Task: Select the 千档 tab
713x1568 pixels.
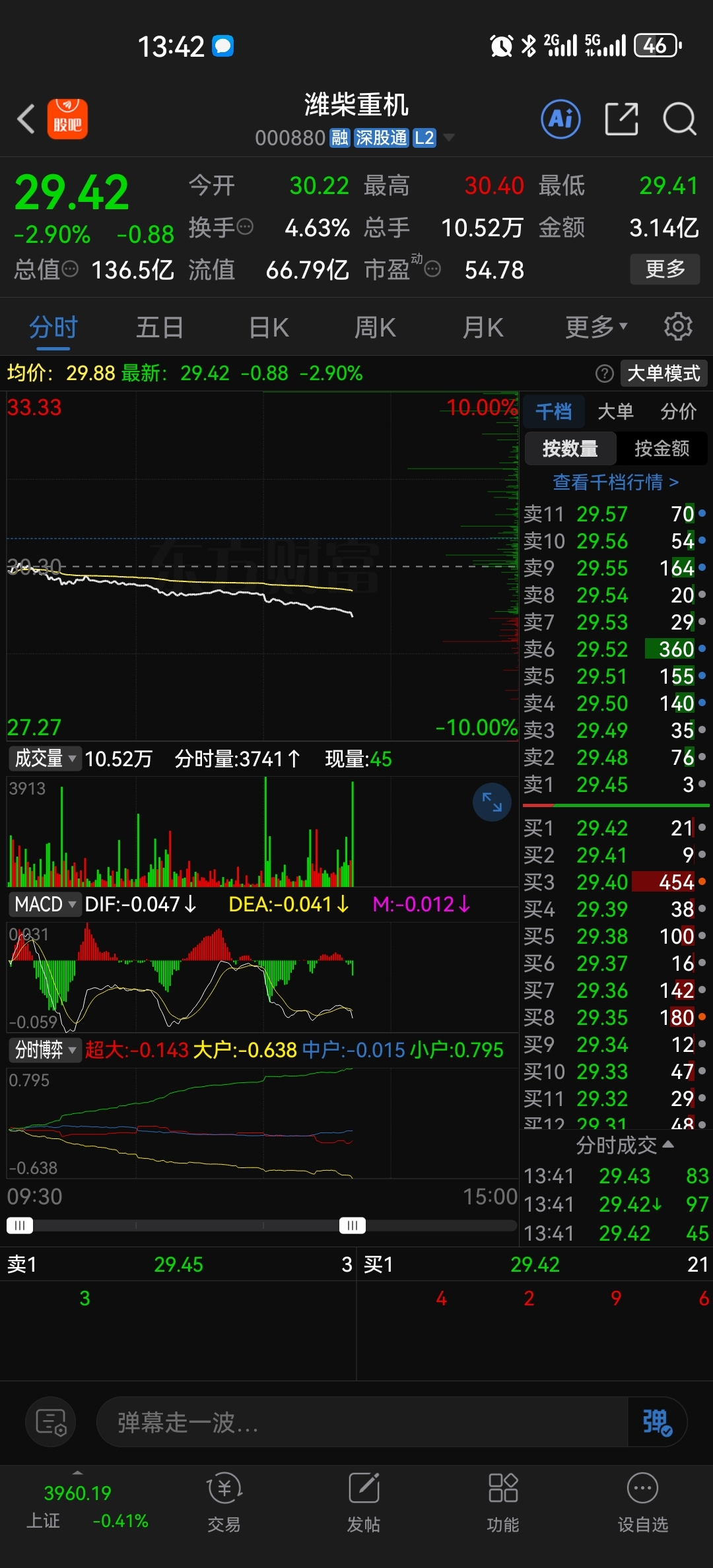Action: pyautogui.click(x=553, y=411)
